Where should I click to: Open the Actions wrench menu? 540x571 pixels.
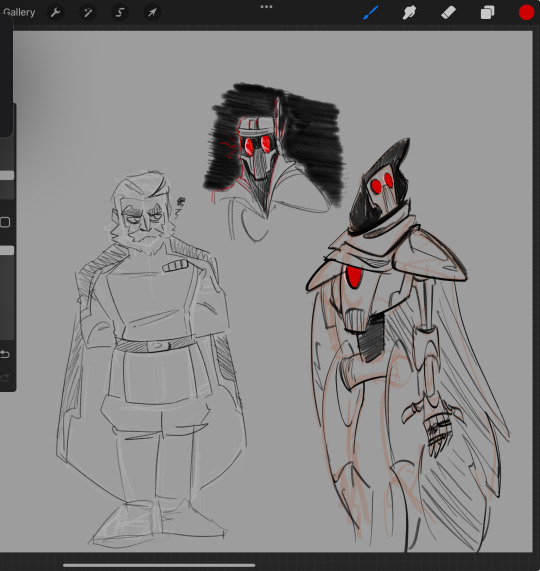(x=55, y=13)
